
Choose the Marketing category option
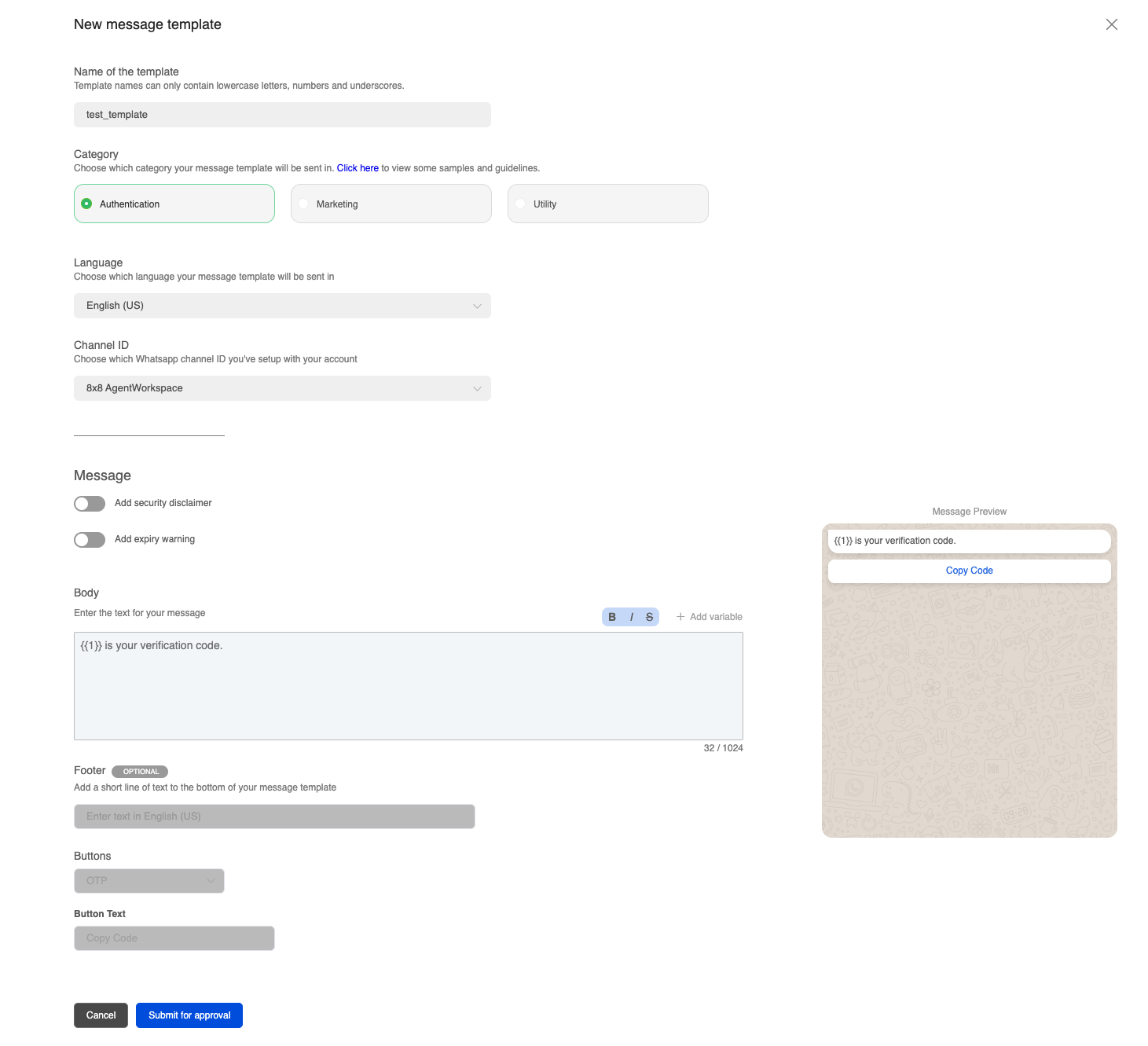tap(304, 204)
